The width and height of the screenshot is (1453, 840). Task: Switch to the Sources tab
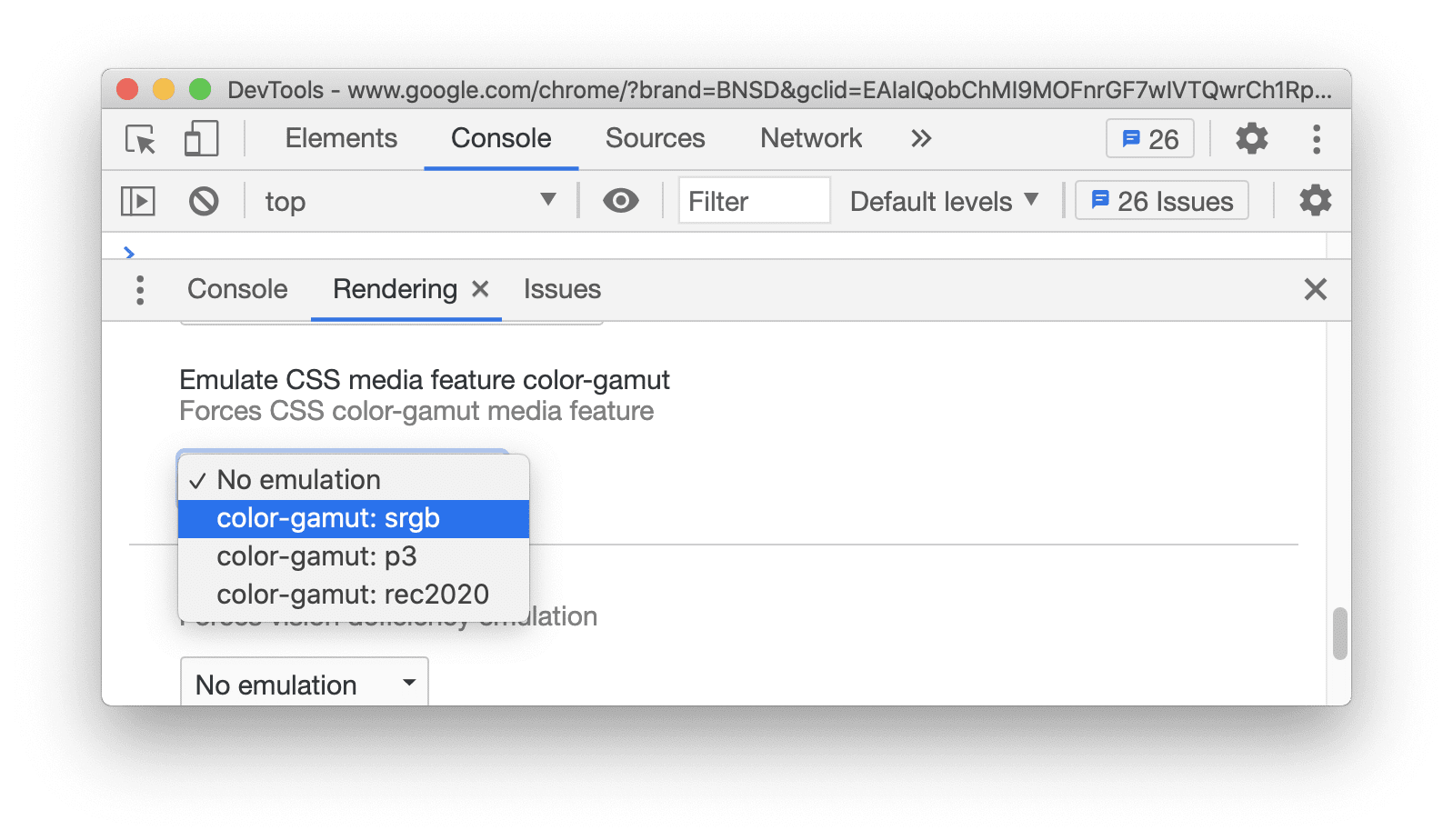click(654, 138)
